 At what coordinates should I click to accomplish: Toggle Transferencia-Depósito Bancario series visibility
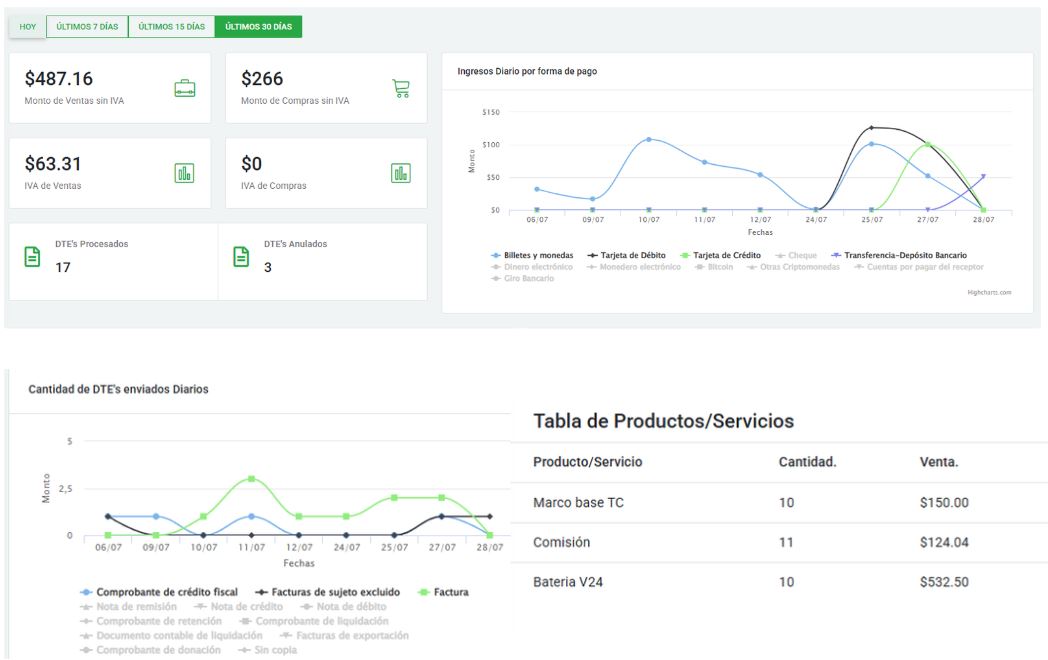pyautogui.click(x=898, y=255)
